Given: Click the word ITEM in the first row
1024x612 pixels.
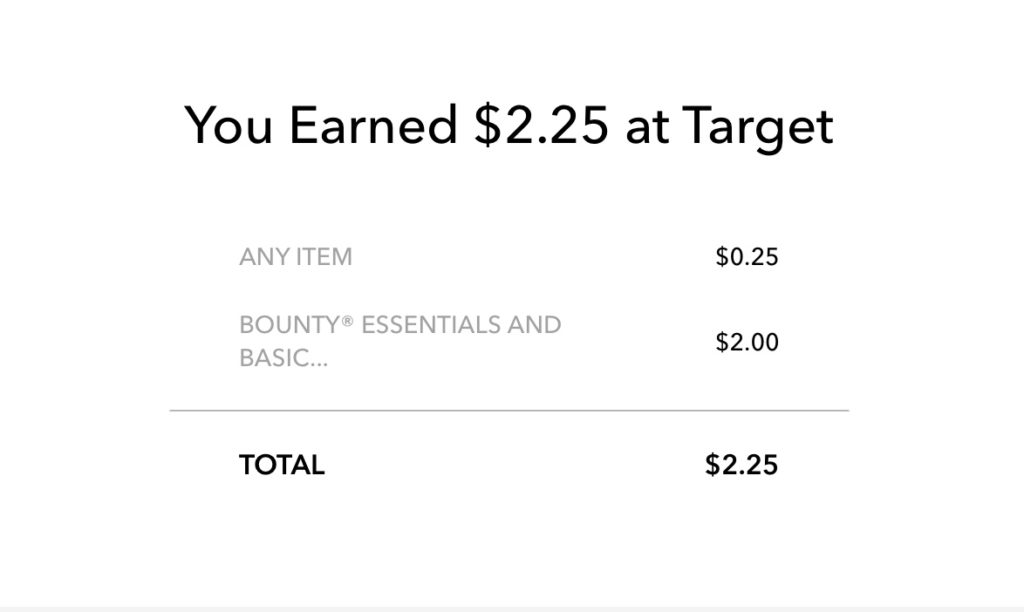Looking at the screenshot, I should pos(324,257).
